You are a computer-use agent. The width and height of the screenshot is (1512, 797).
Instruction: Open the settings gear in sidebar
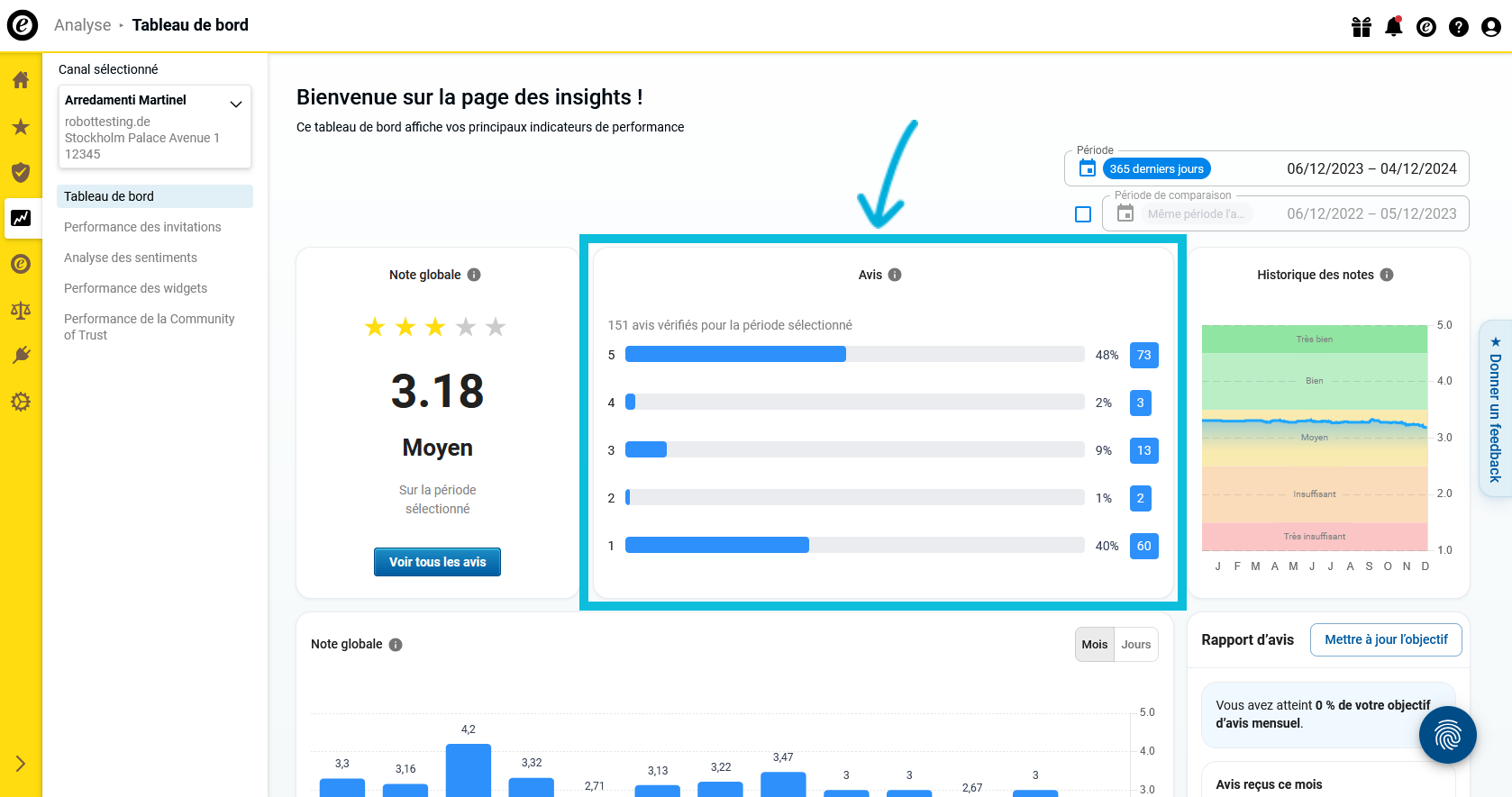pyautogui.click(x=21, y=402)
